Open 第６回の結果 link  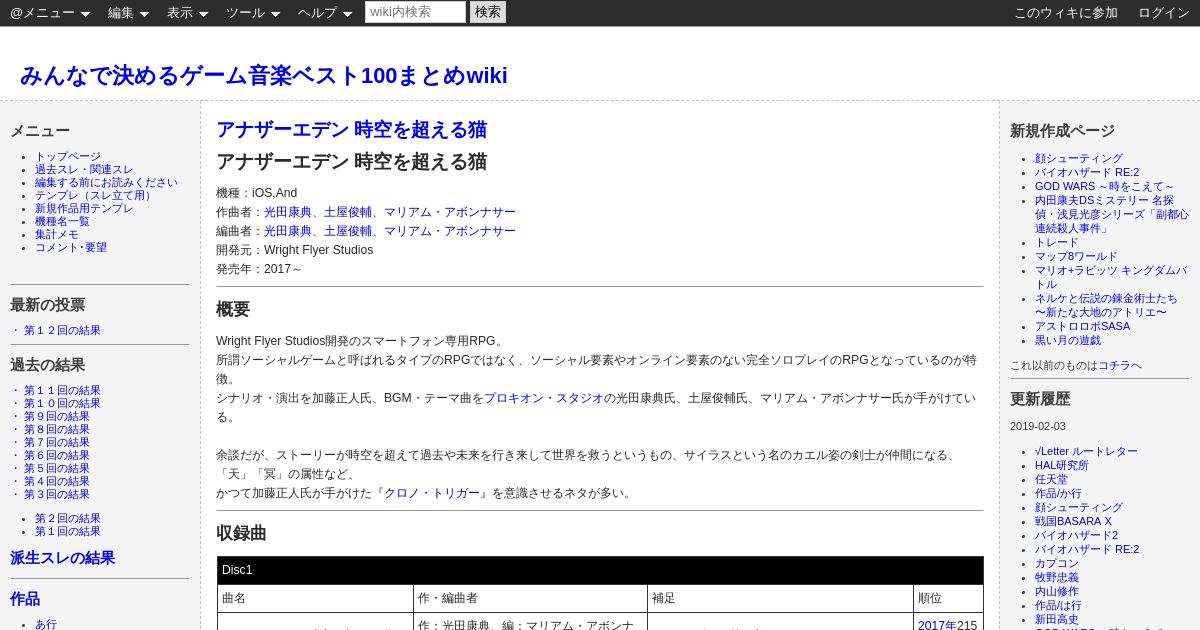57,456
